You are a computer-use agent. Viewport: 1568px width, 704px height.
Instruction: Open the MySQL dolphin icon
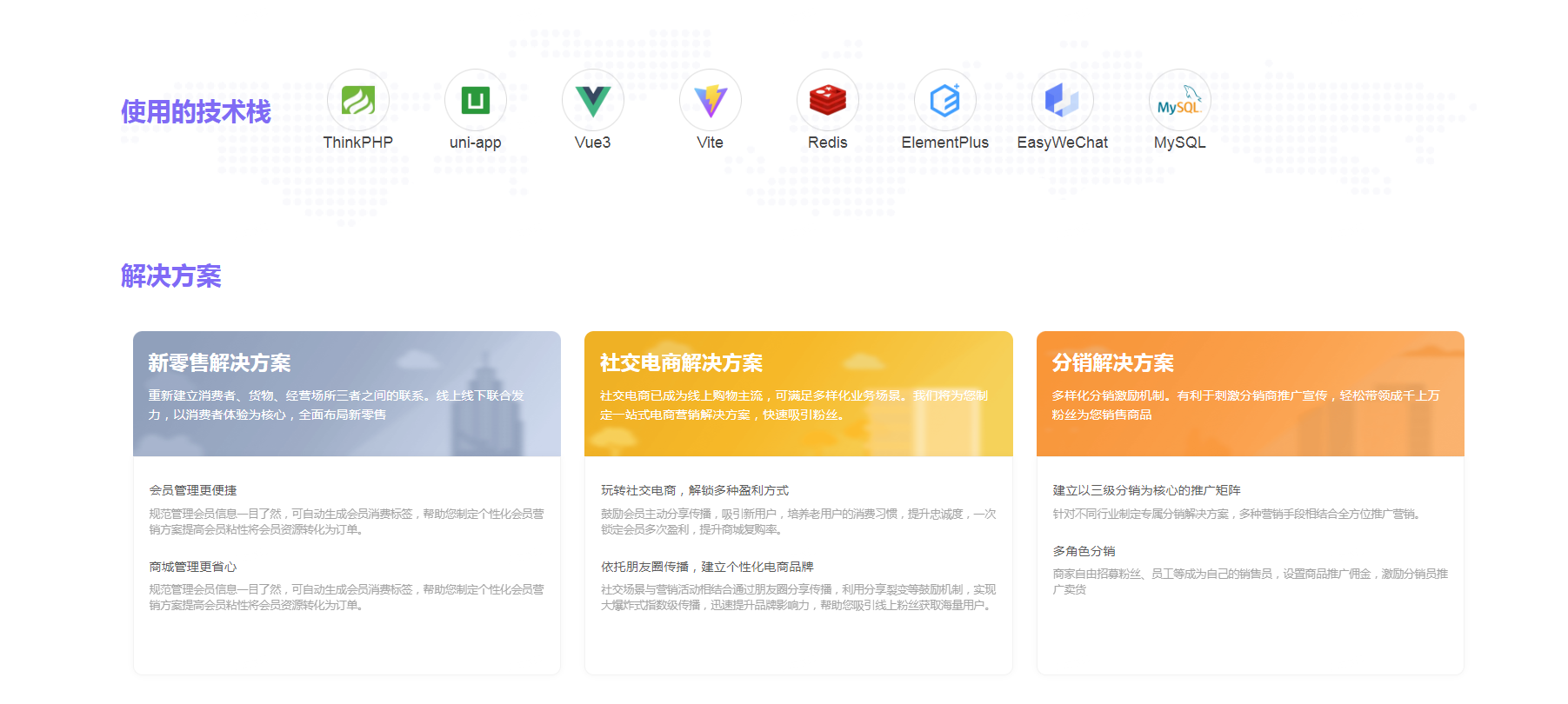(x=1179, y=101)
